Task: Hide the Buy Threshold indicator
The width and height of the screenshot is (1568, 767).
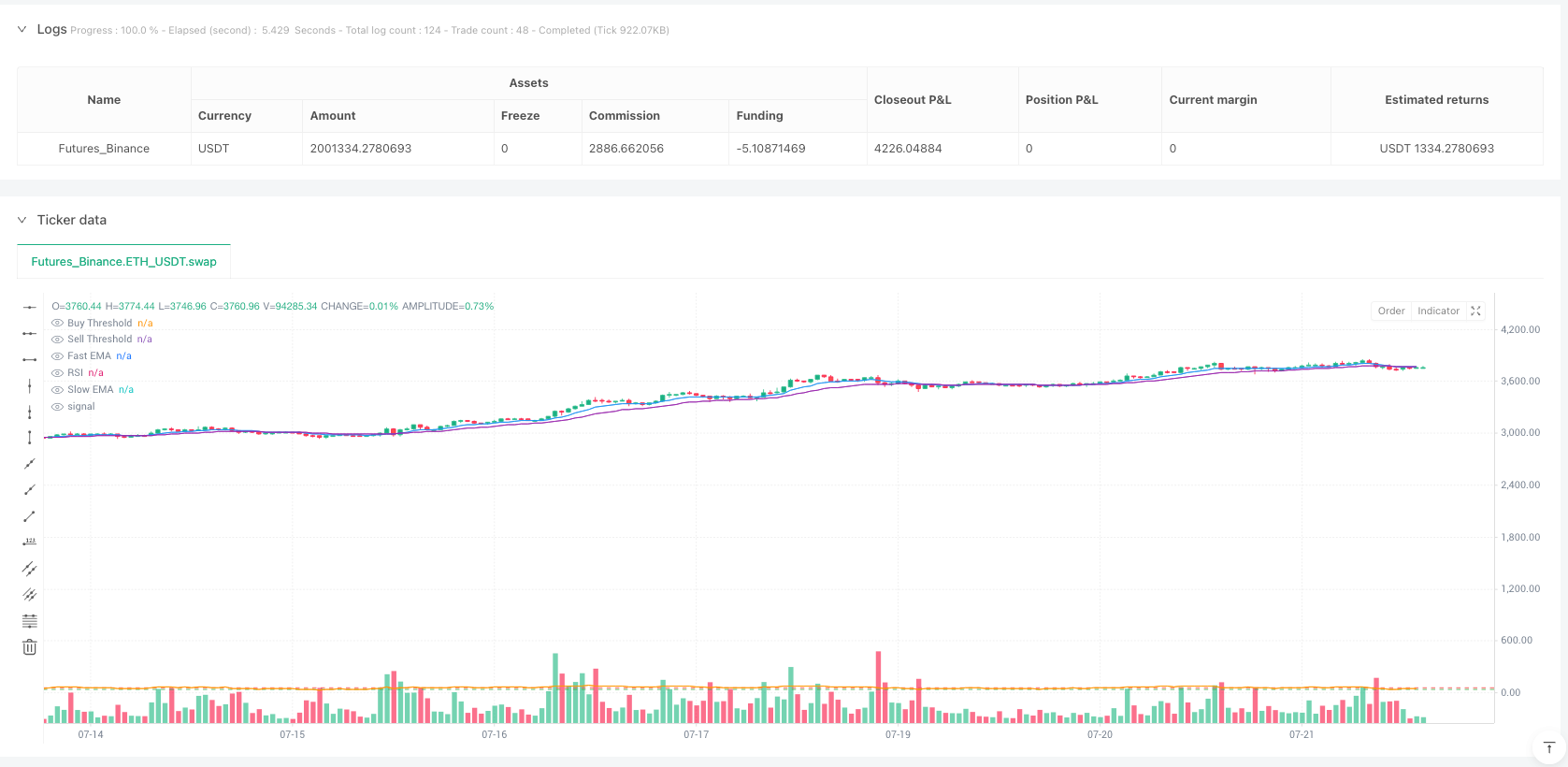Action: point(57,324)
